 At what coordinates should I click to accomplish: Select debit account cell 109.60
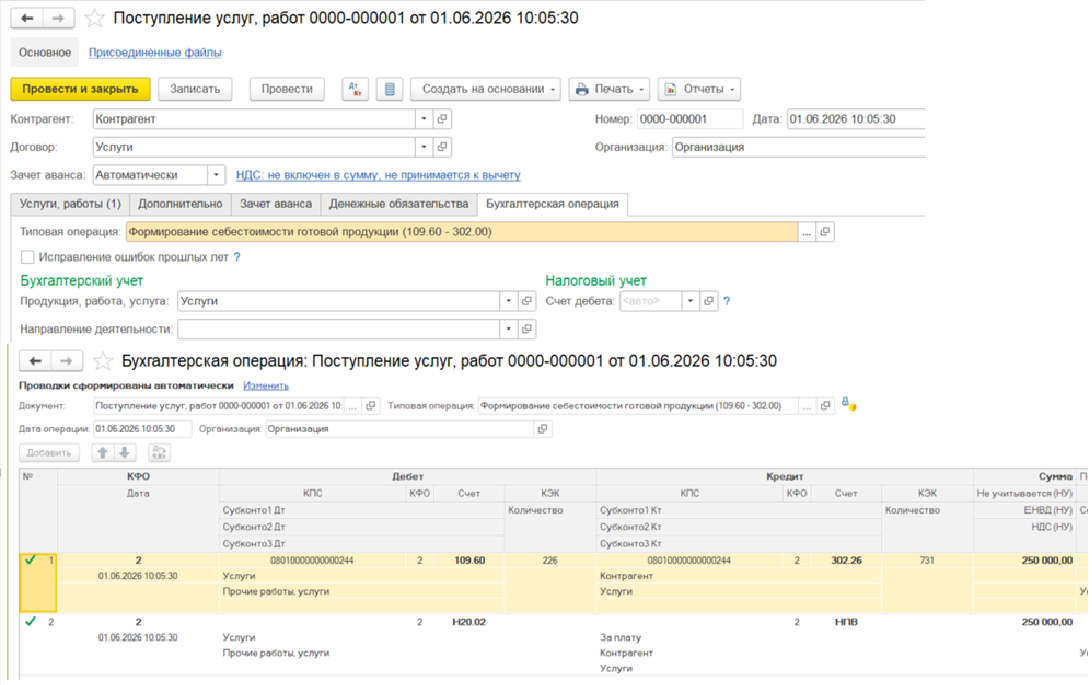(469, 560)
